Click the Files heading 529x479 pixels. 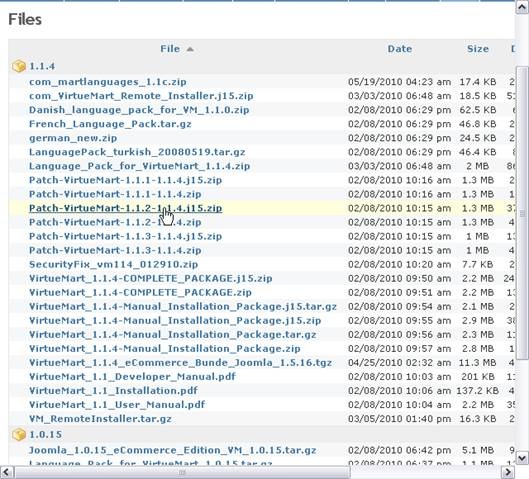pyautogui.click(x=25, y=19)
